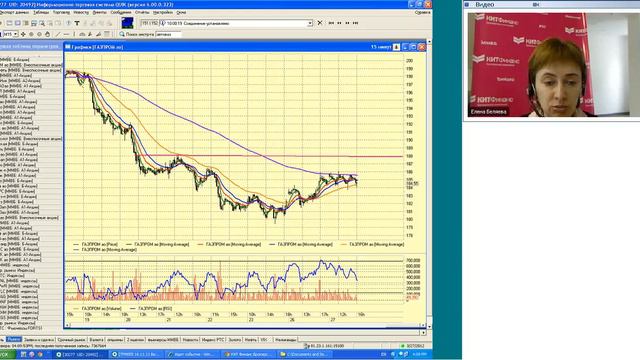Screen dimensions: 640x360
Task: Open the Таблицы menu
Action: point(41,13)
